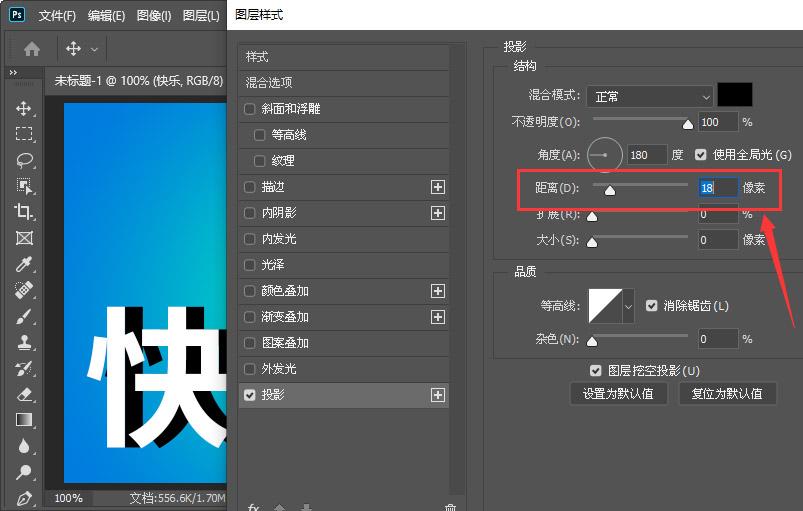Select the Eyedropper tool
This screenshot has width=803, height=511.
(x=24, y=264)
